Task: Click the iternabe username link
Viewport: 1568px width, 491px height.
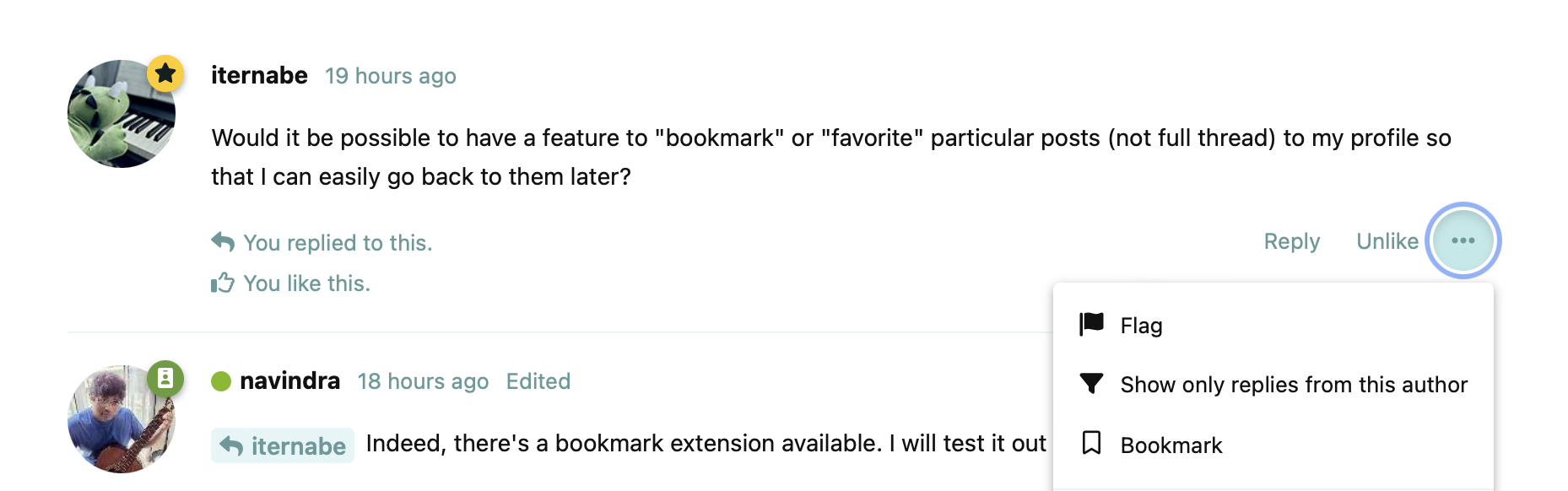Action: [x=259, y=76]
